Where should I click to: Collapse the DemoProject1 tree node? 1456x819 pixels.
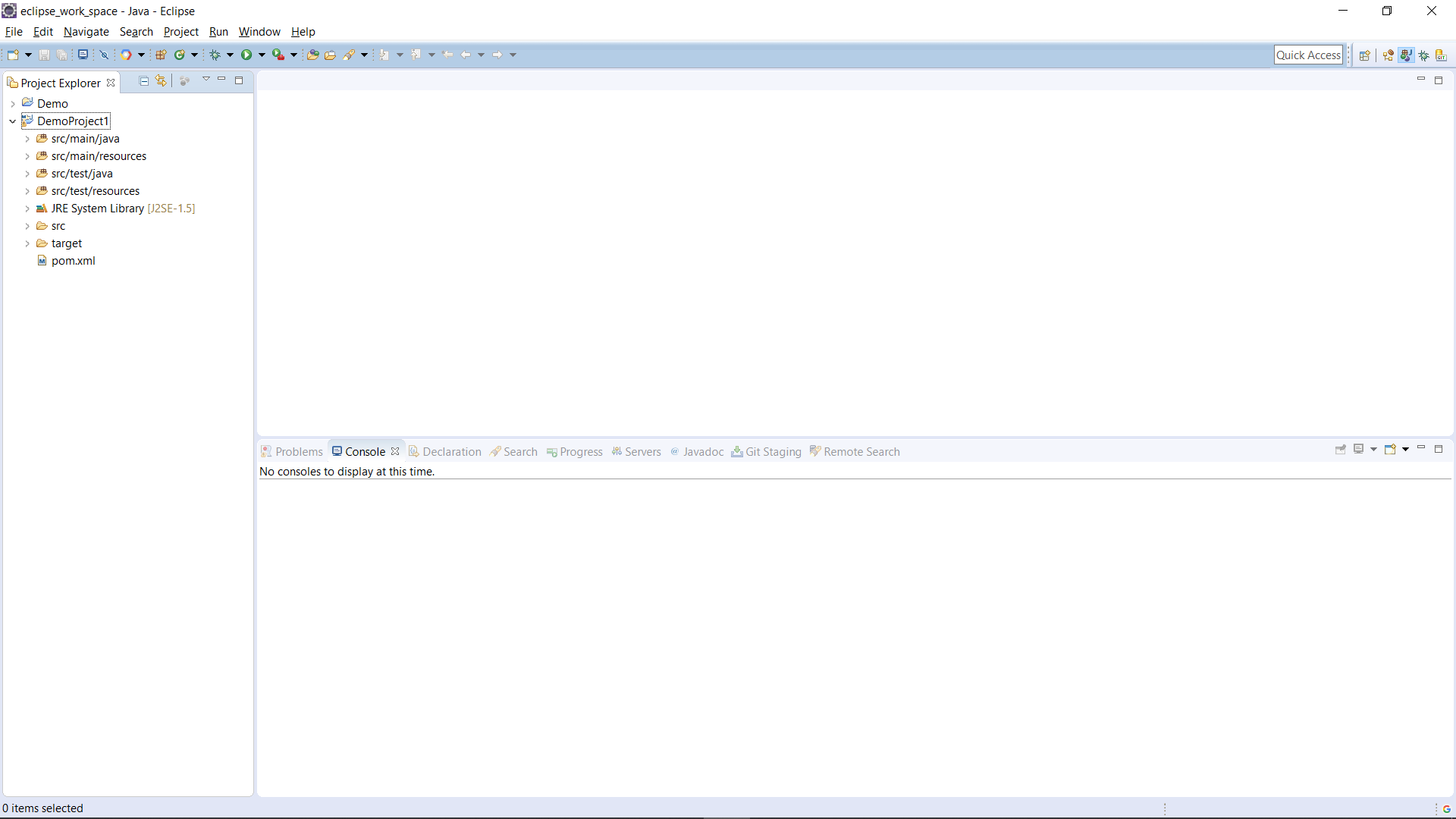pos(13,121)
